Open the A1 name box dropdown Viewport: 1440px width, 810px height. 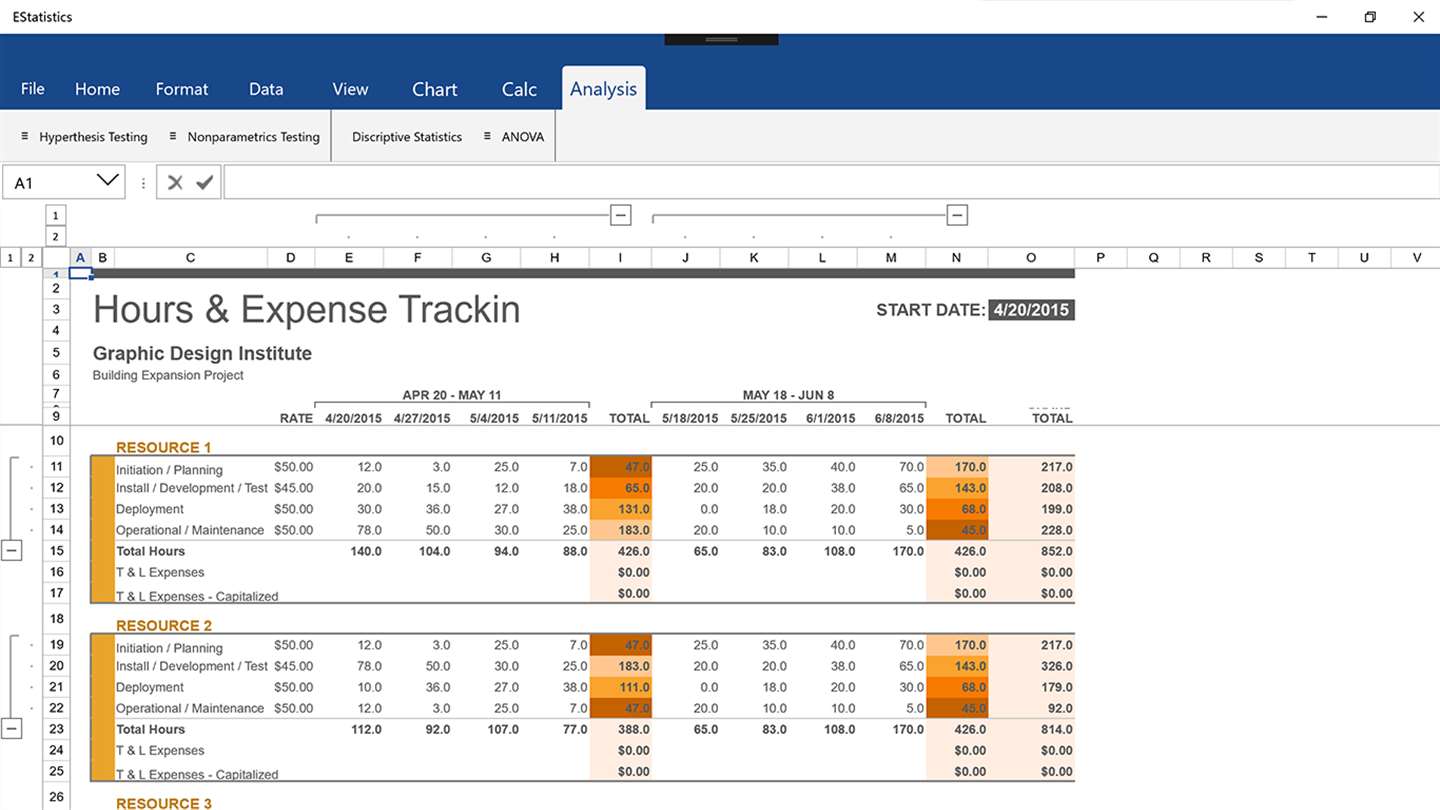pyautogui.click(x=107, y=181)
